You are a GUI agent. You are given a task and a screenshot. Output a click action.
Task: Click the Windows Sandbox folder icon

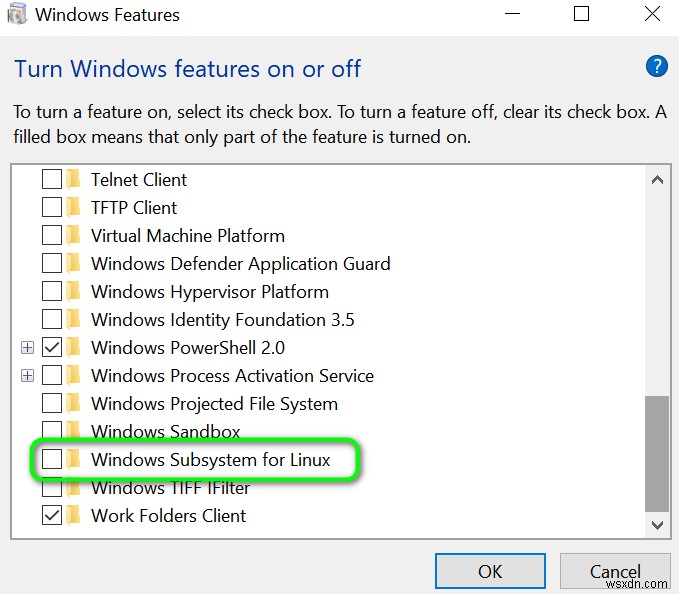pyautogui.click(x=74, y=432)
